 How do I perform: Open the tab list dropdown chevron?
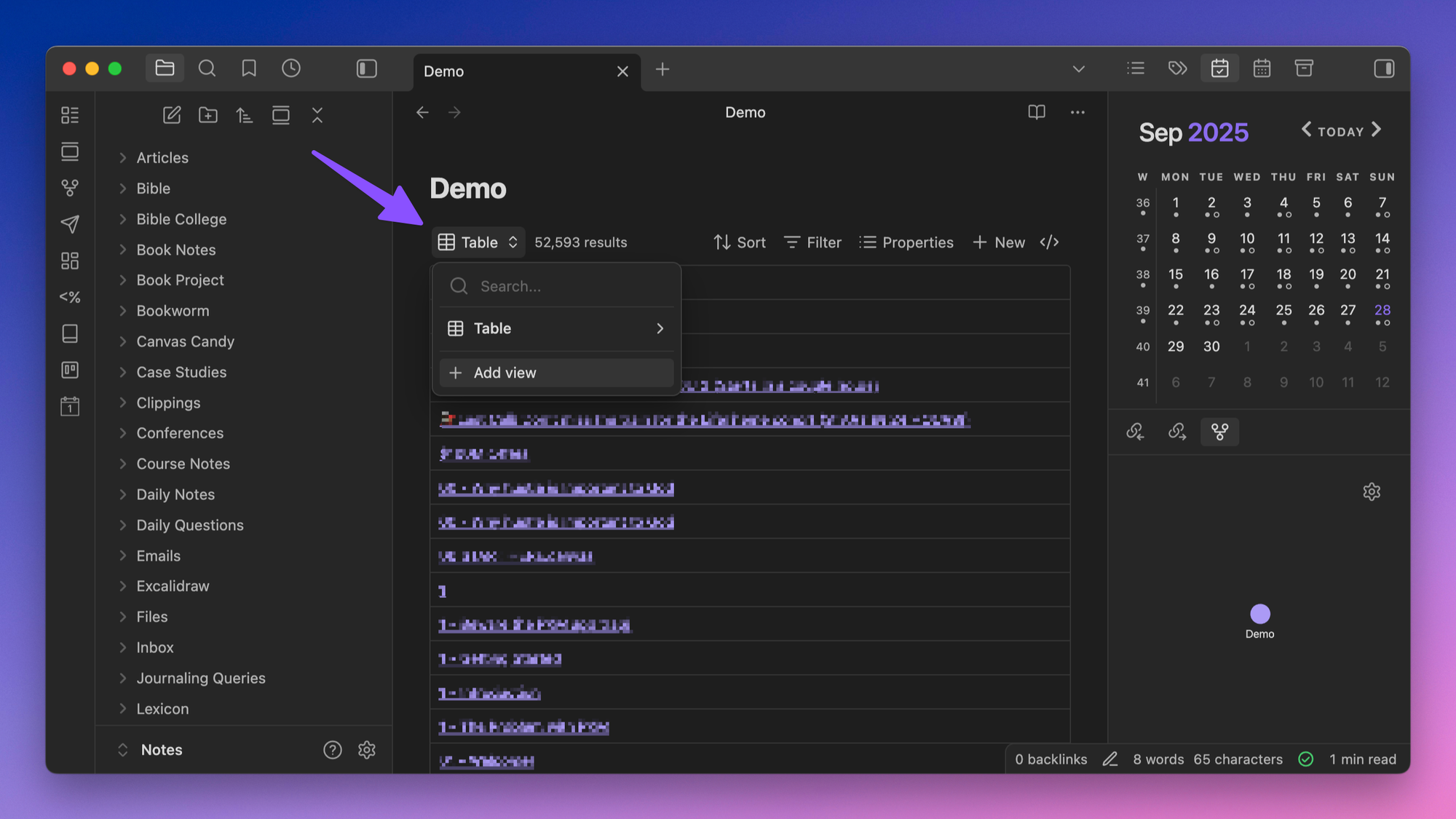pos(1079,69)
